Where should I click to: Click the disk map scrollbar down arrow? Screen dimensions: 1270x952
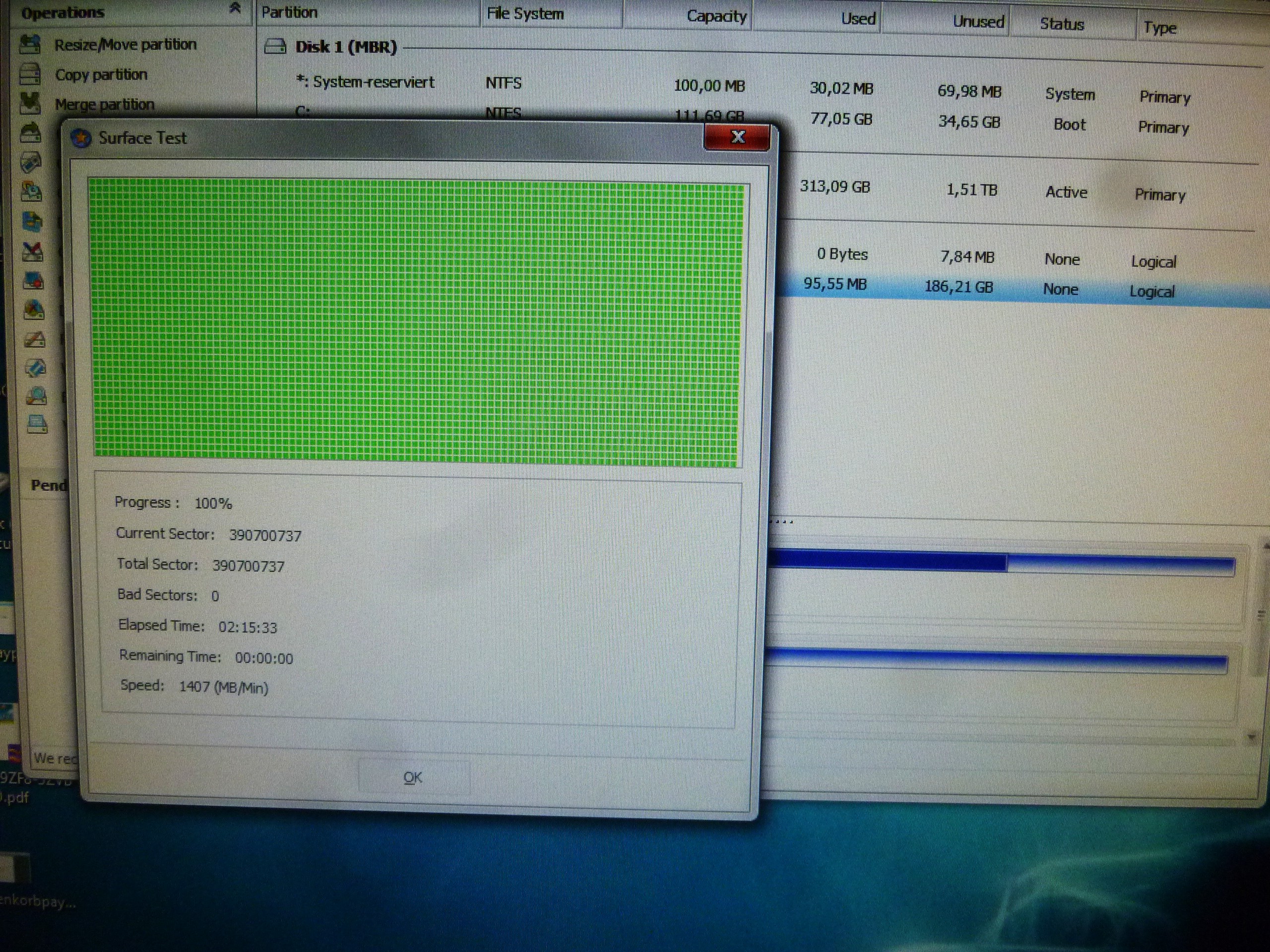tap(1253, 738)
